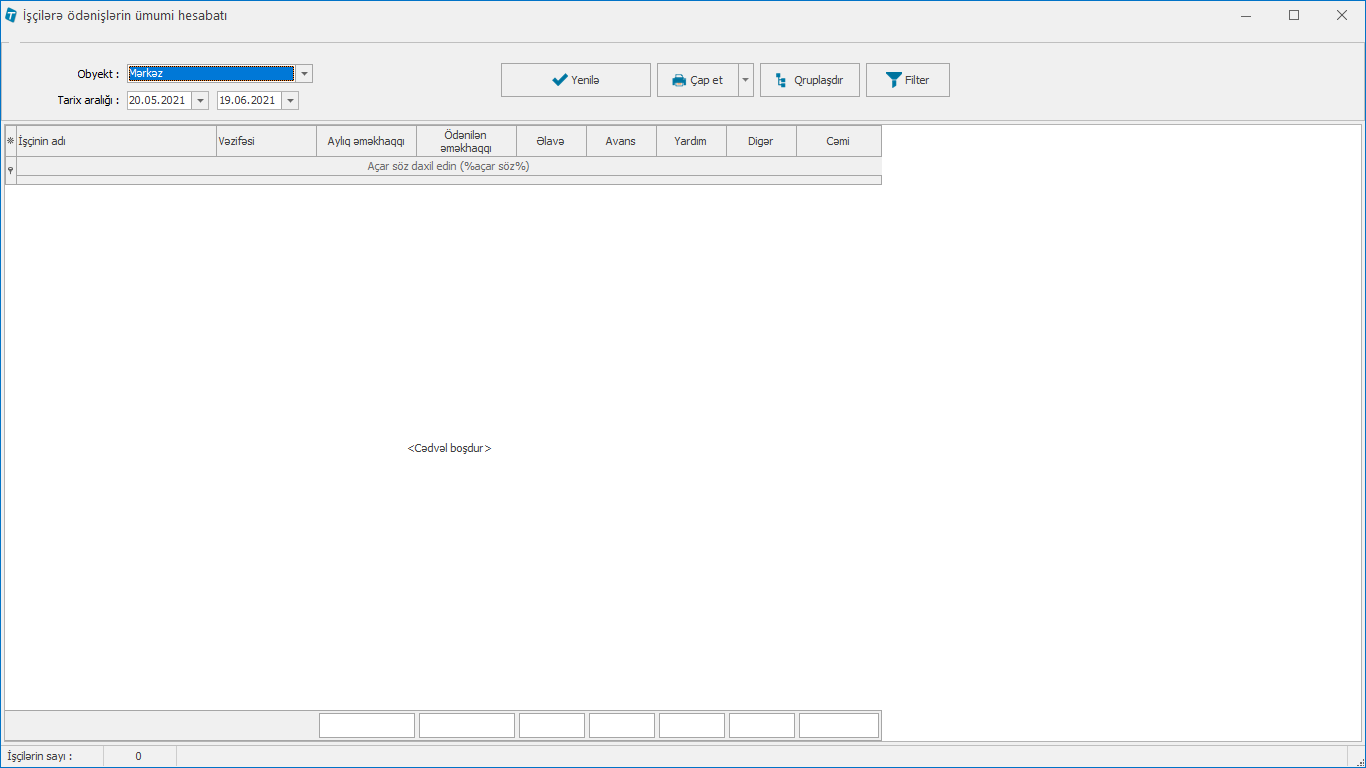Click the Çap et print button
This screenshot has width=1366, height=768.
[697, 80]
